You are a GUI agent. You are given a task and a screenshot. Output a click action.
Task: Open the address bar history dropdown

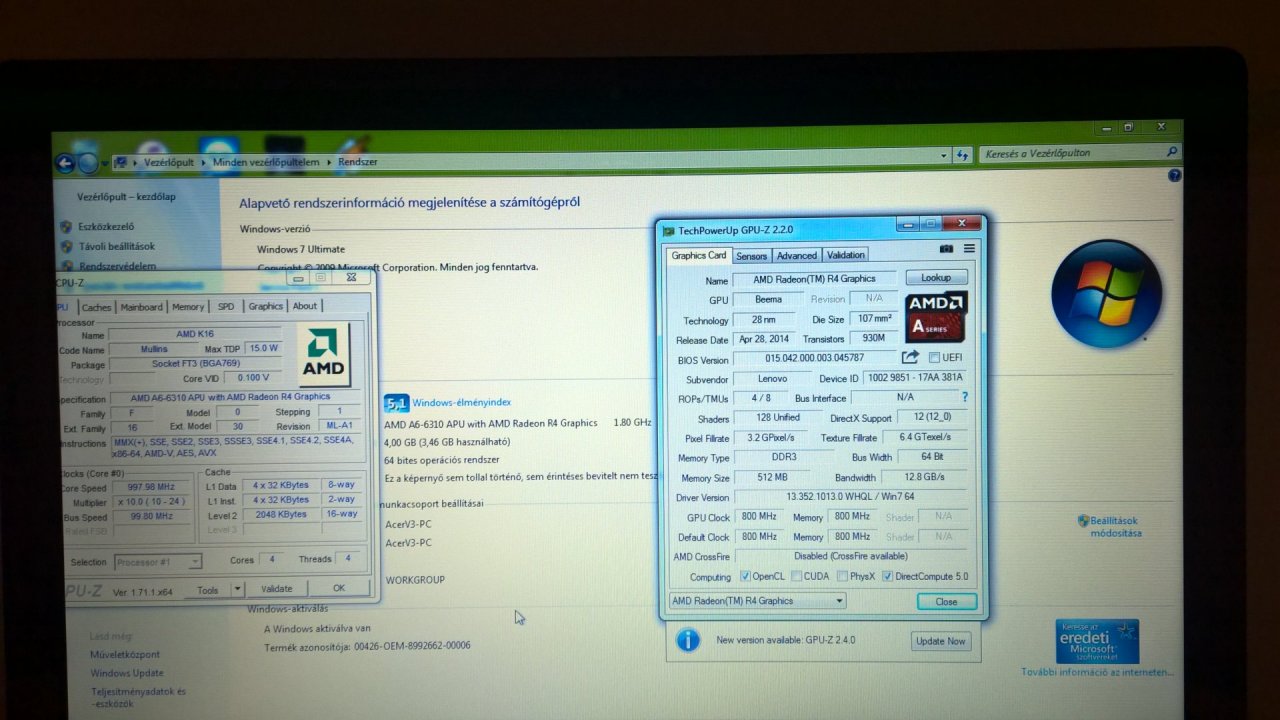[944, 155]
